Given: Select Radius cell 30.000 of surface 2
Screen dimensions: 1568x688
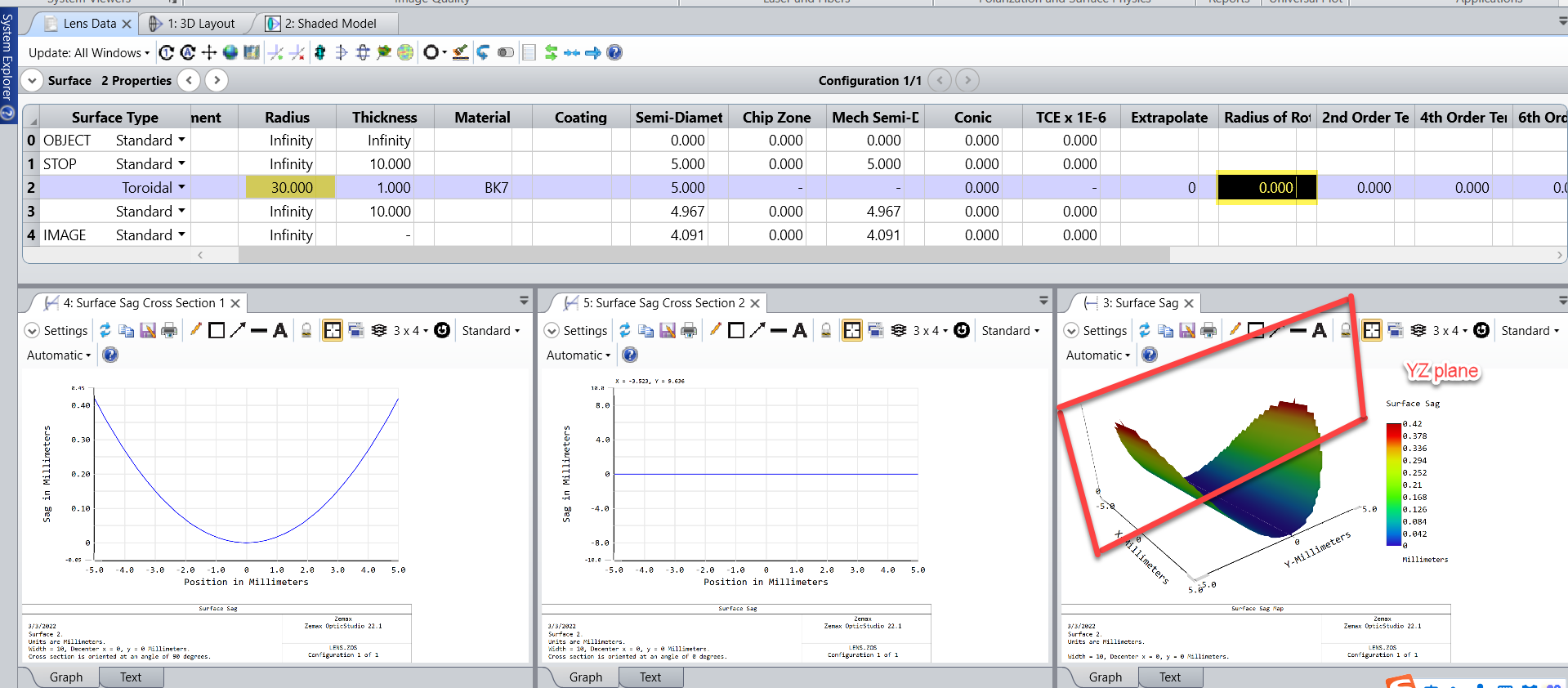Looking at the screenshot, I should coord(291,187).
